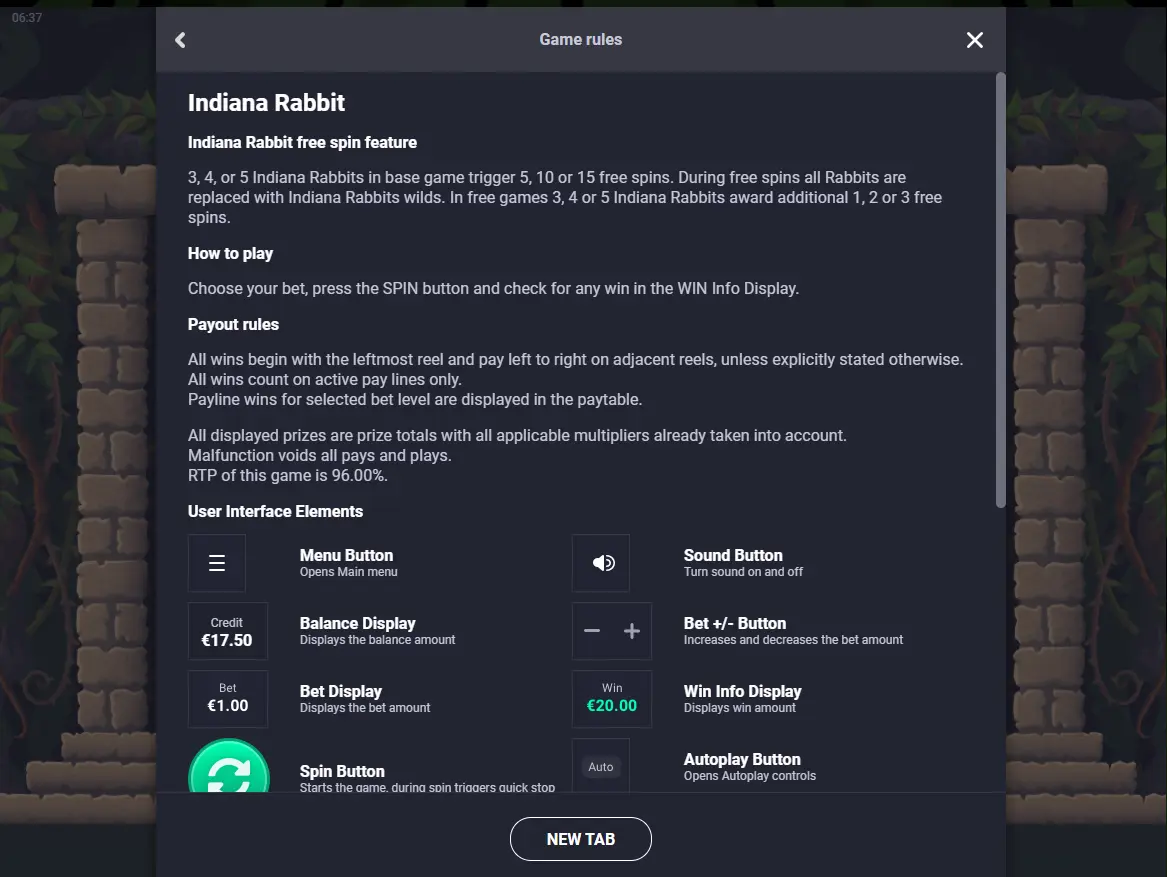This screenshot has width=1167, height=877.
Task: Click the 'User Interface Elements' heading
Action: click(275, 511)
